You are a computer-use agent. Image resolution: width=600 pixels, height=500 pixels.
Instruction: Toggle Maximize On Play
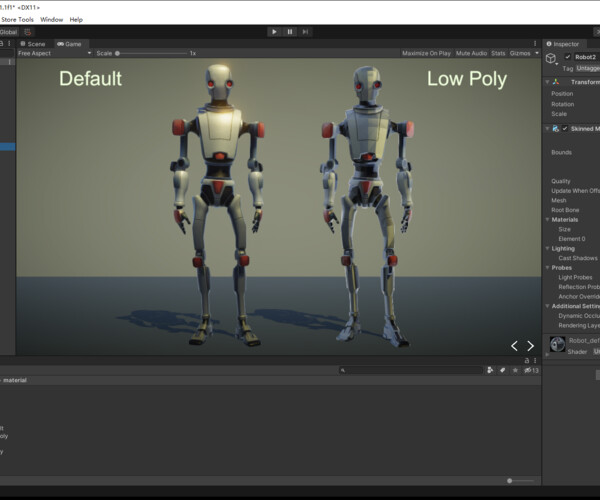coord(426,53)
